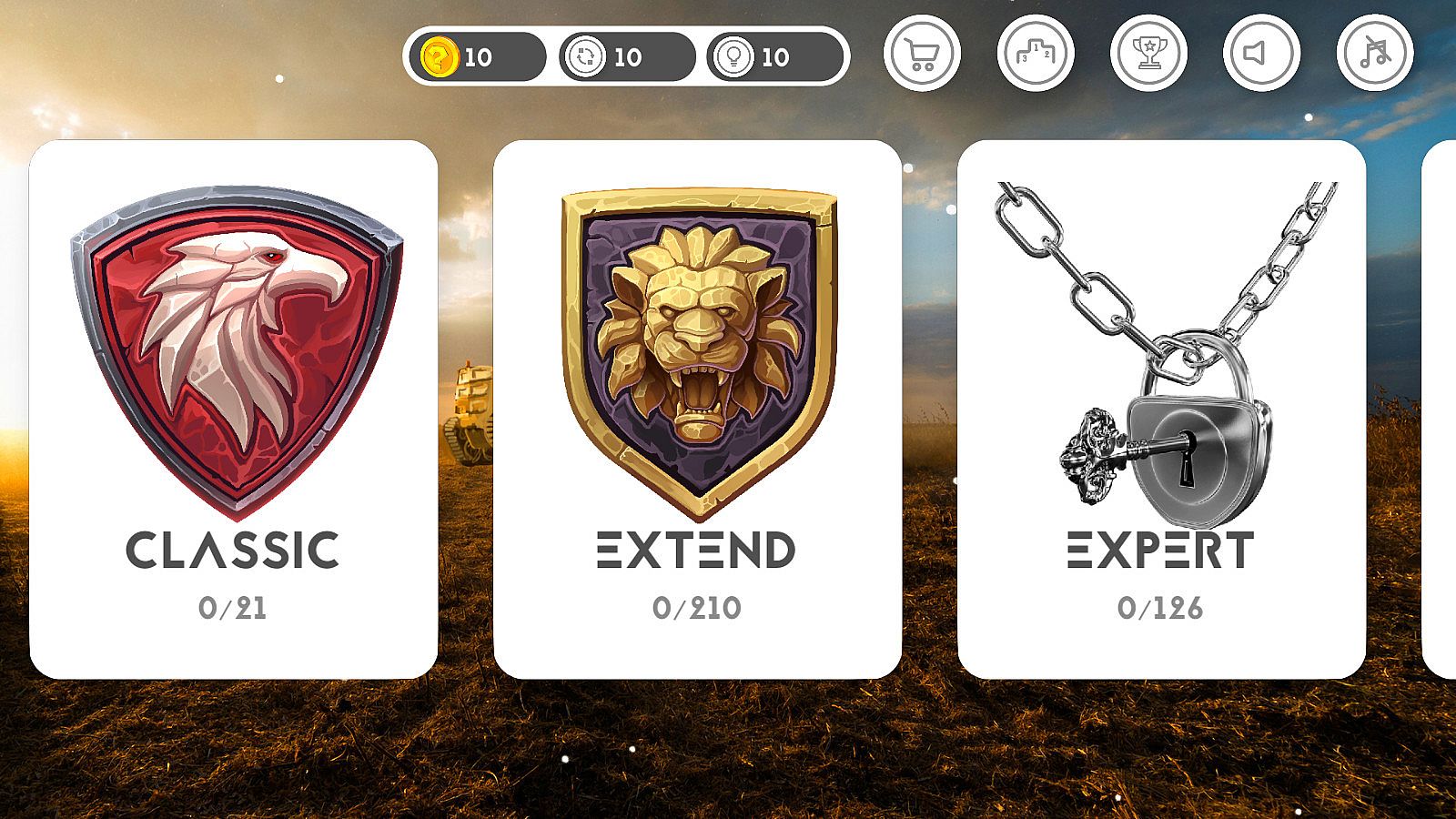Click the CLASSIC title text
Screen dimensions: 1456x819
pos(233,551)
